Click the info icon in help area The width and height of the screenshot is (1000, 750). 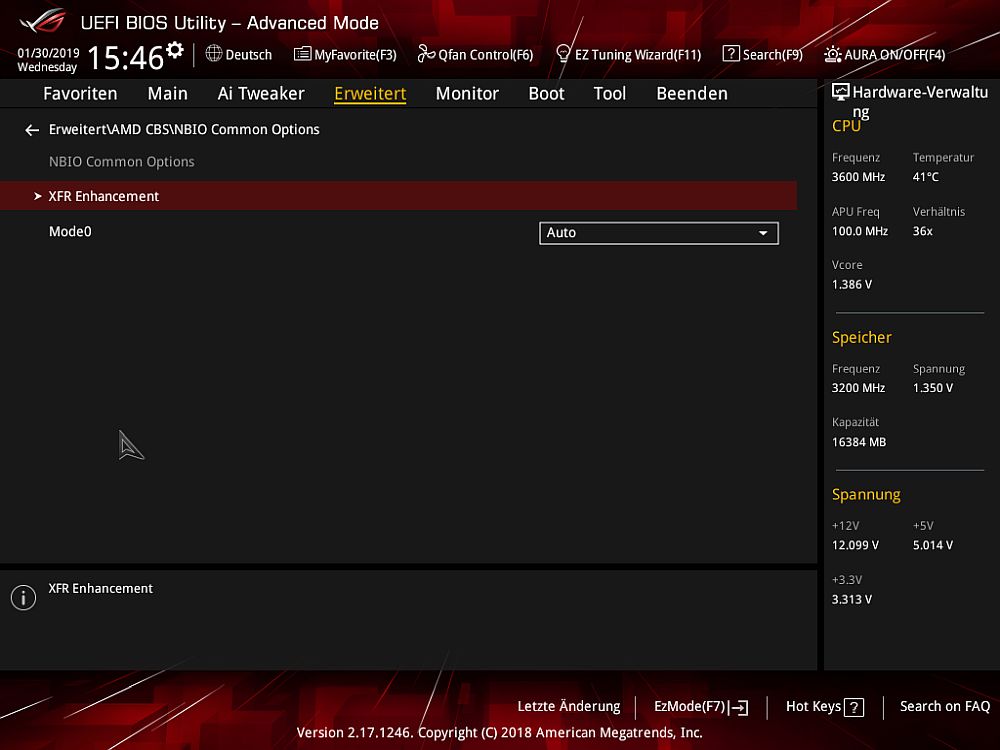(x=24, y=598)
